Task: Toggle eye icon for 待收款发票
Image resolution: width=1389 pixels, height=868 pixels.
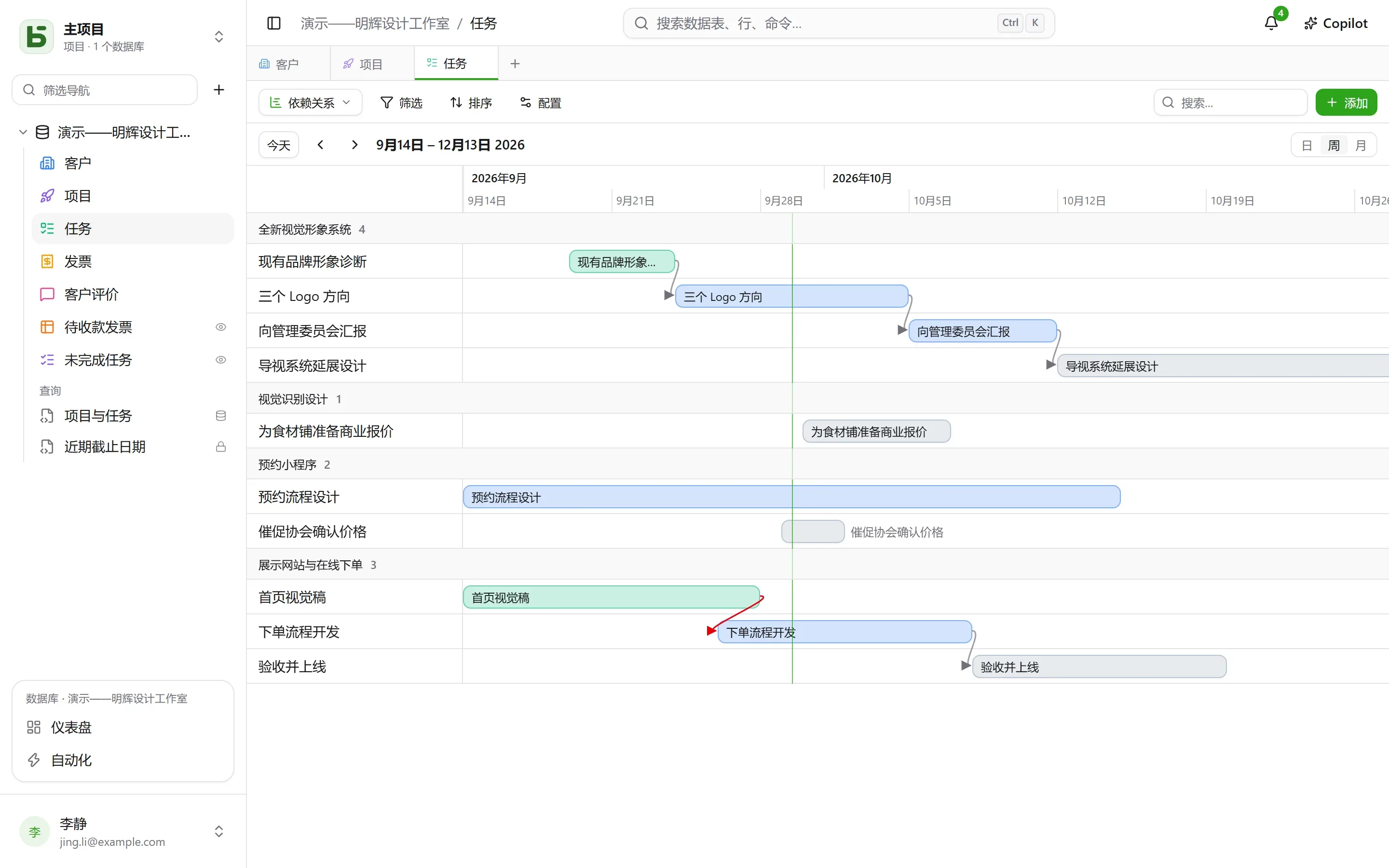Action: click(x=220, y=326)
